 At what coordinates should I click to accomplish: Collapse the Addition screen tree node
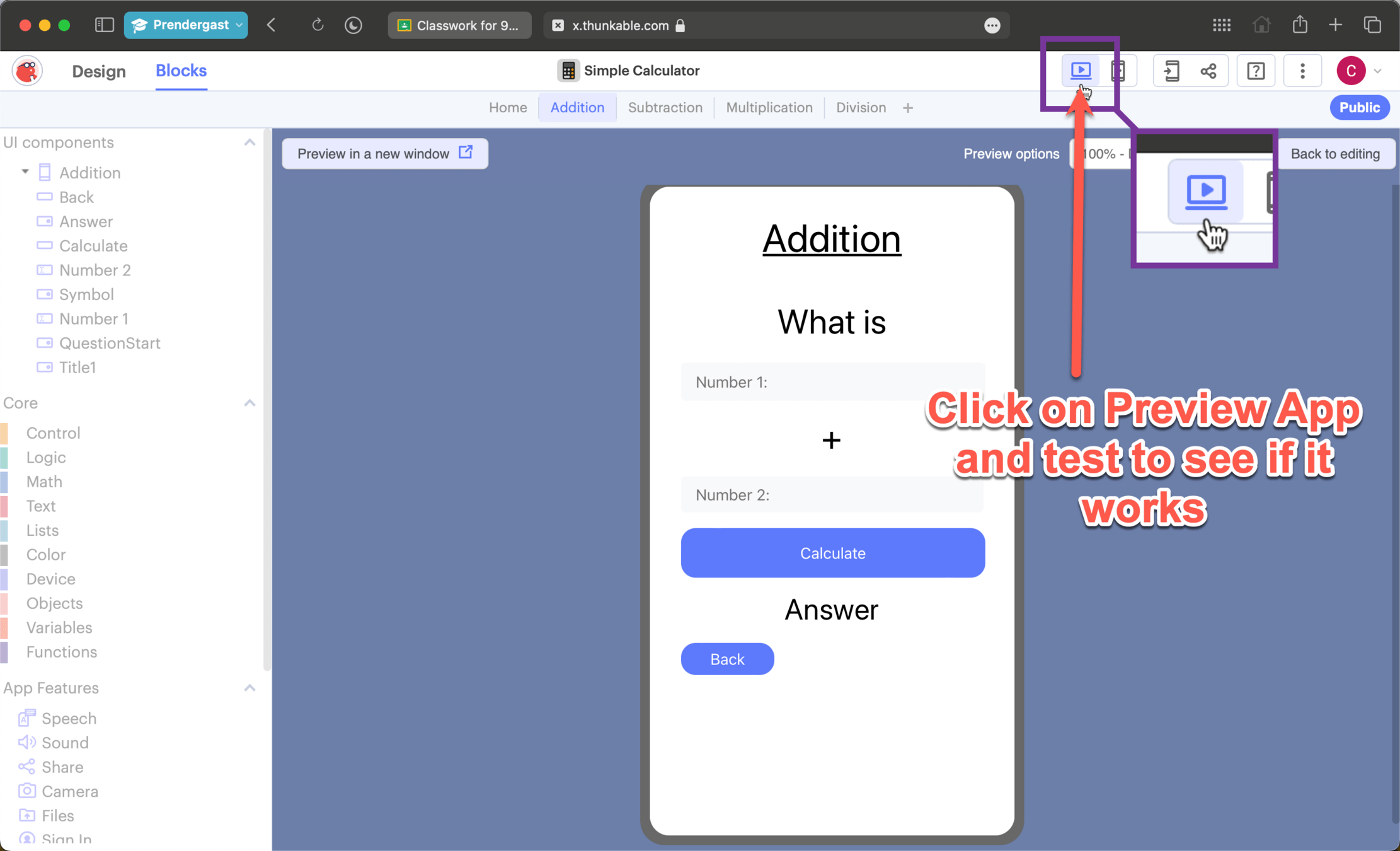(25, 172)
